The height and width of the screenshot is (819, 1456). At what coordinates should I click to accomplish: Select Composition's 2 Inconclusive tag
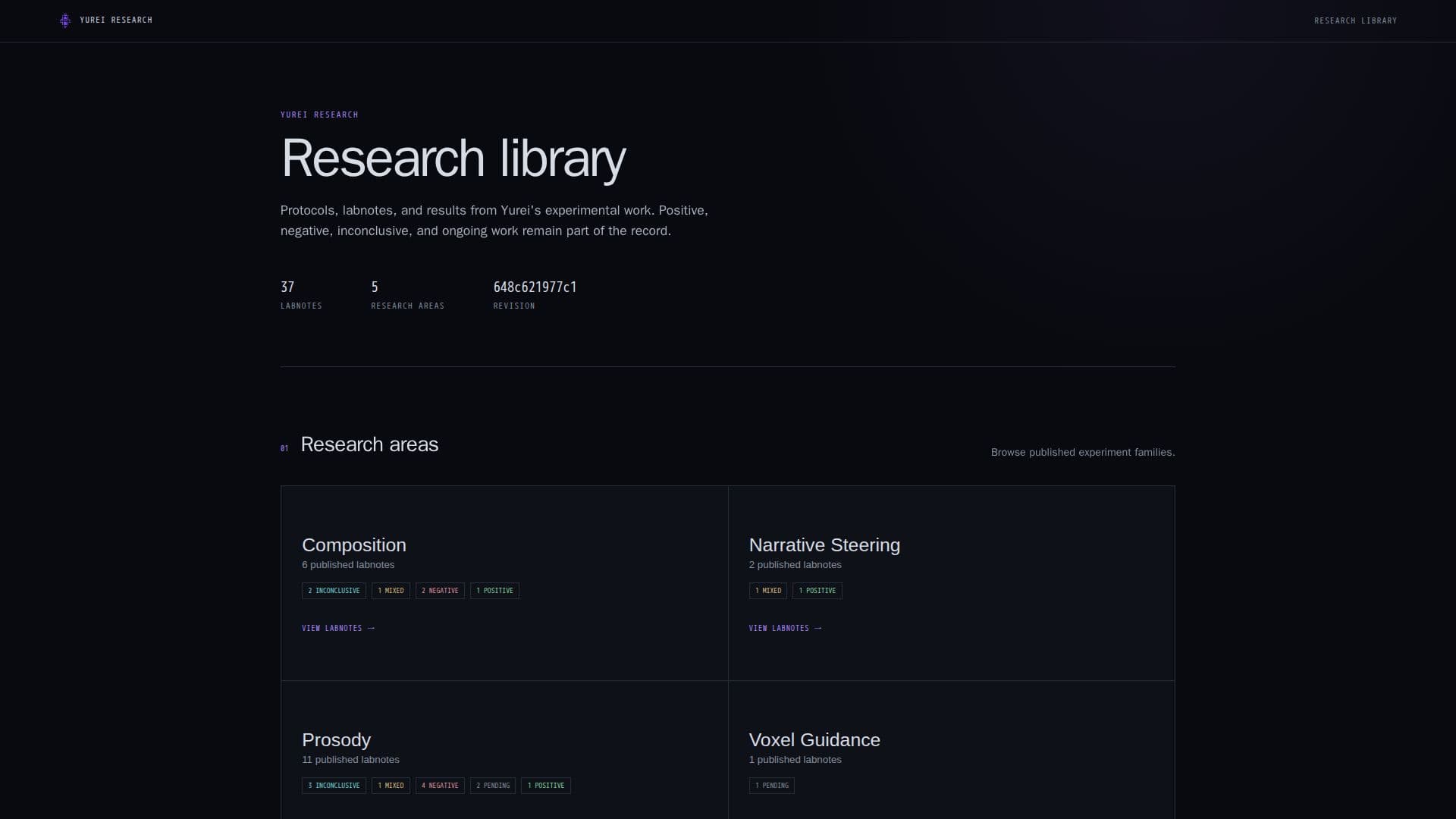tap(334, 591)
